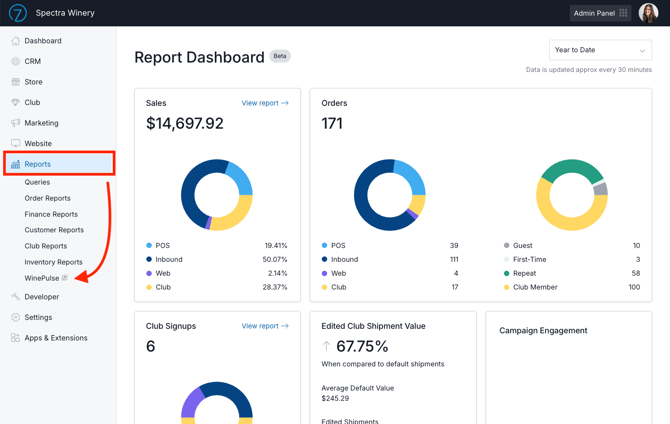670x424 pixels.
Task: Expand the Year to Date dropdown
Action: [x=600, y=50]
